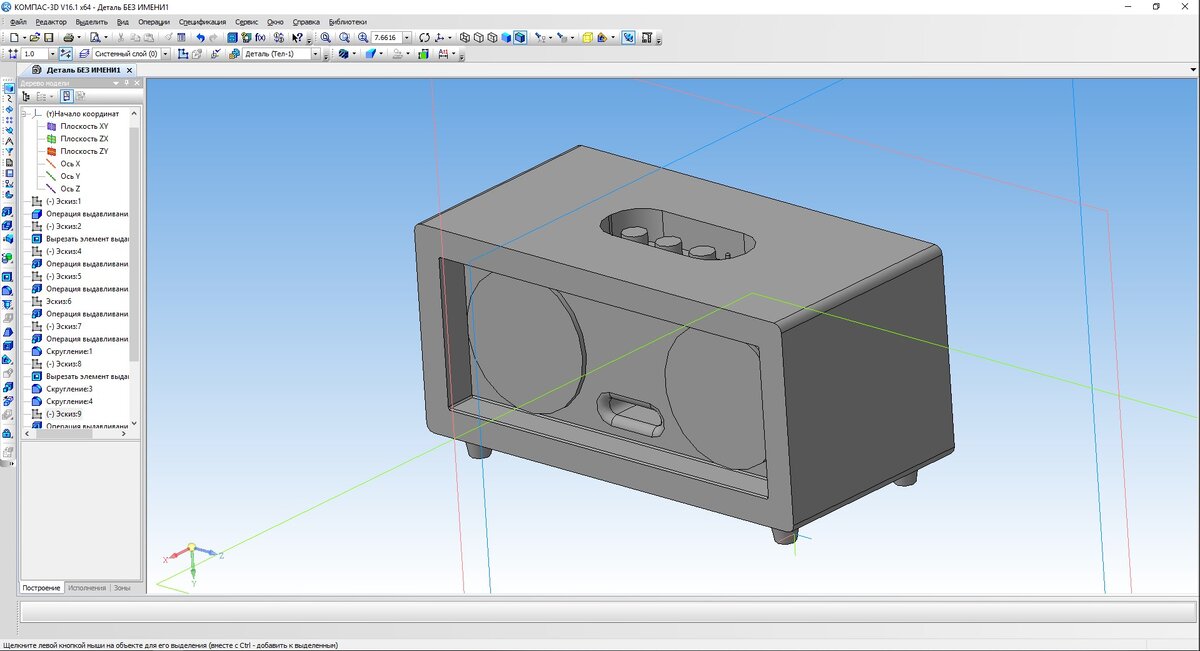Viewport: 1200px width, 651px height.
Task: Open the Variables f(x) icon
Action: click(x=260, y=37)
